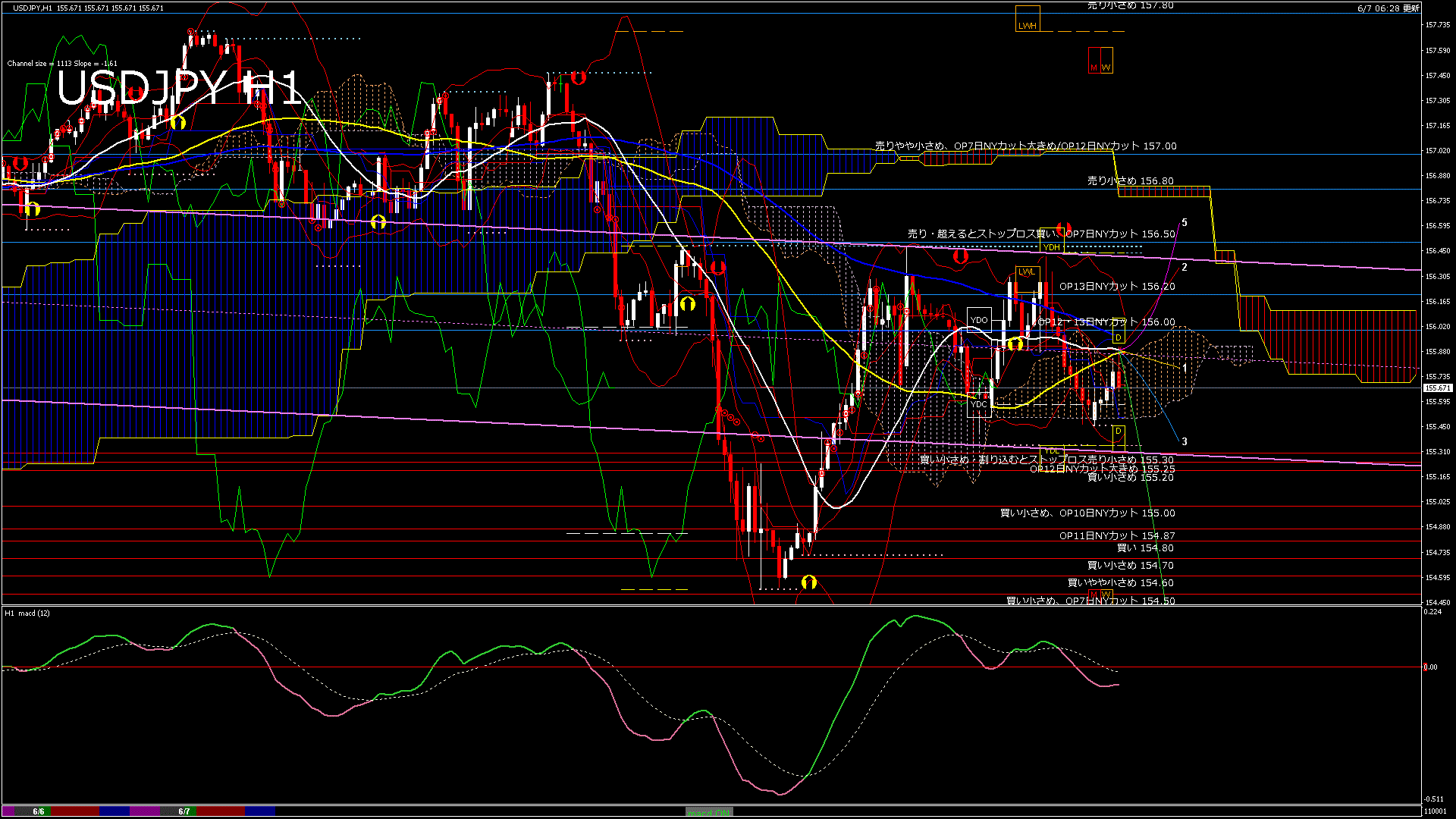Click the large USDJPY H1 title
Image resolution: width=1456 pixels, height=819 pixels.
(180, 87)
